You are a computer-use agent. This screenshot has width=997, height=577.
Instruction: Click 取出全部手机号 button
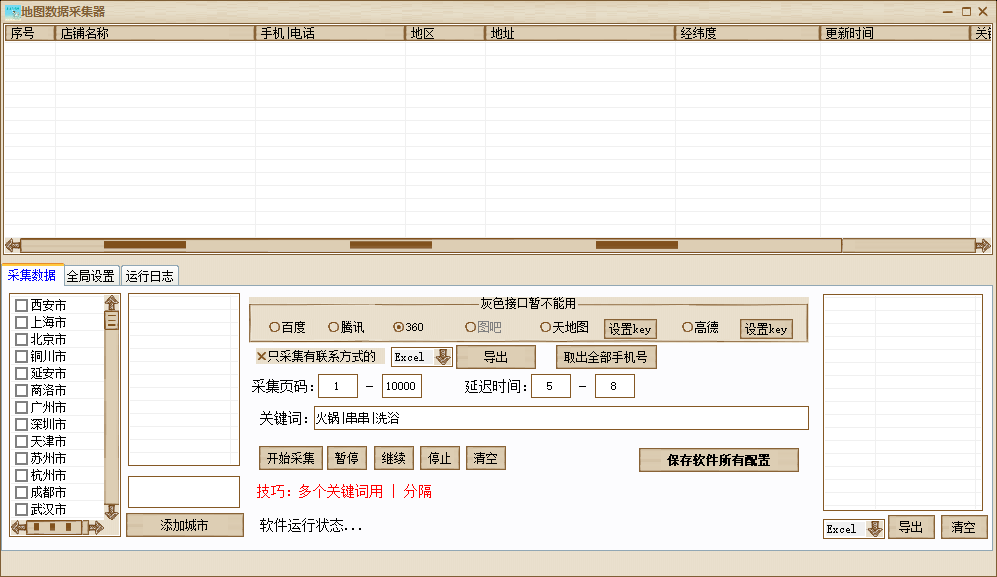point(606,357)
